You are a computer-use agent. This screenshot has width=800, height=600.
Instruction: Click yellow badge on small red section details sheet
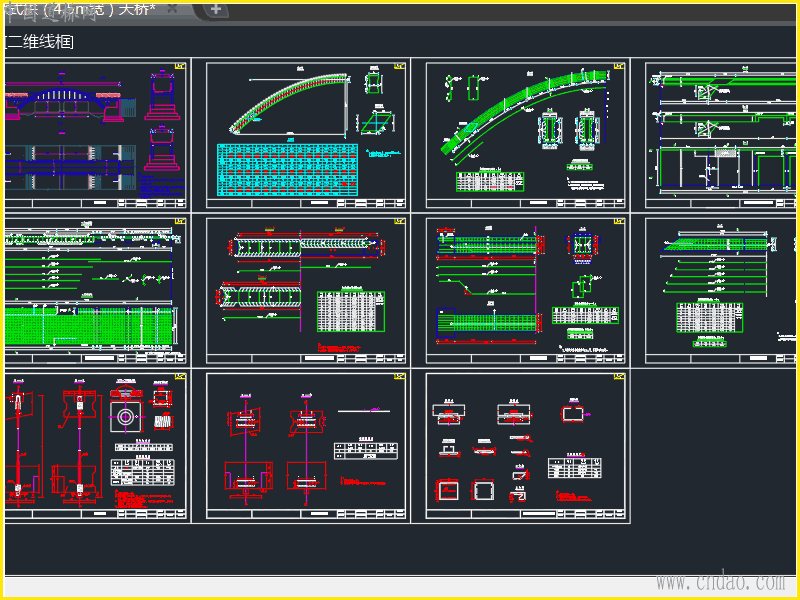click(x=619, y=377)
